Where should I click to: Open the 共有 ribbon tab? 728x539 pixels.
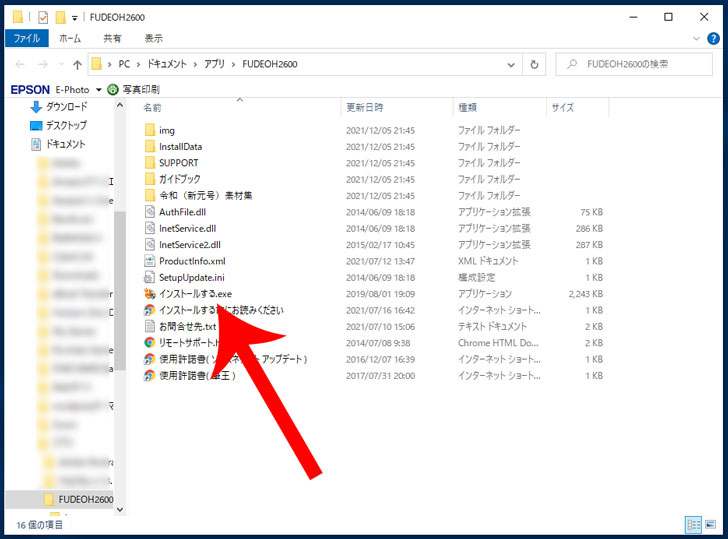(112, 39)
